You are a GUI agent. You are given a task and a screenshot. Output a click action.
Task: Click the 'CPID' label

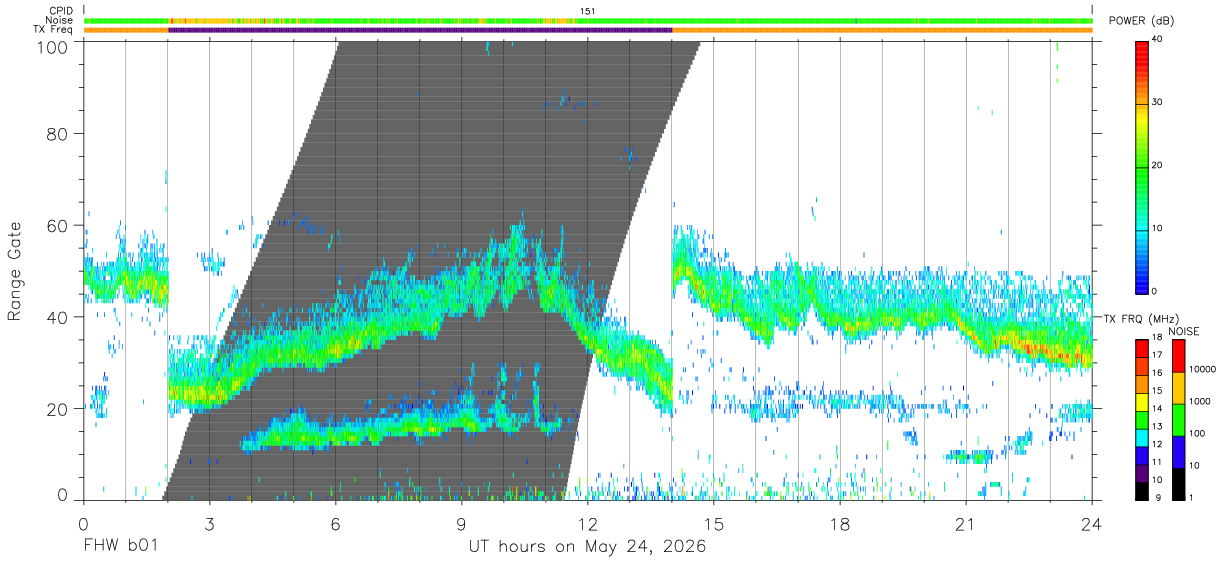[60, 11]
